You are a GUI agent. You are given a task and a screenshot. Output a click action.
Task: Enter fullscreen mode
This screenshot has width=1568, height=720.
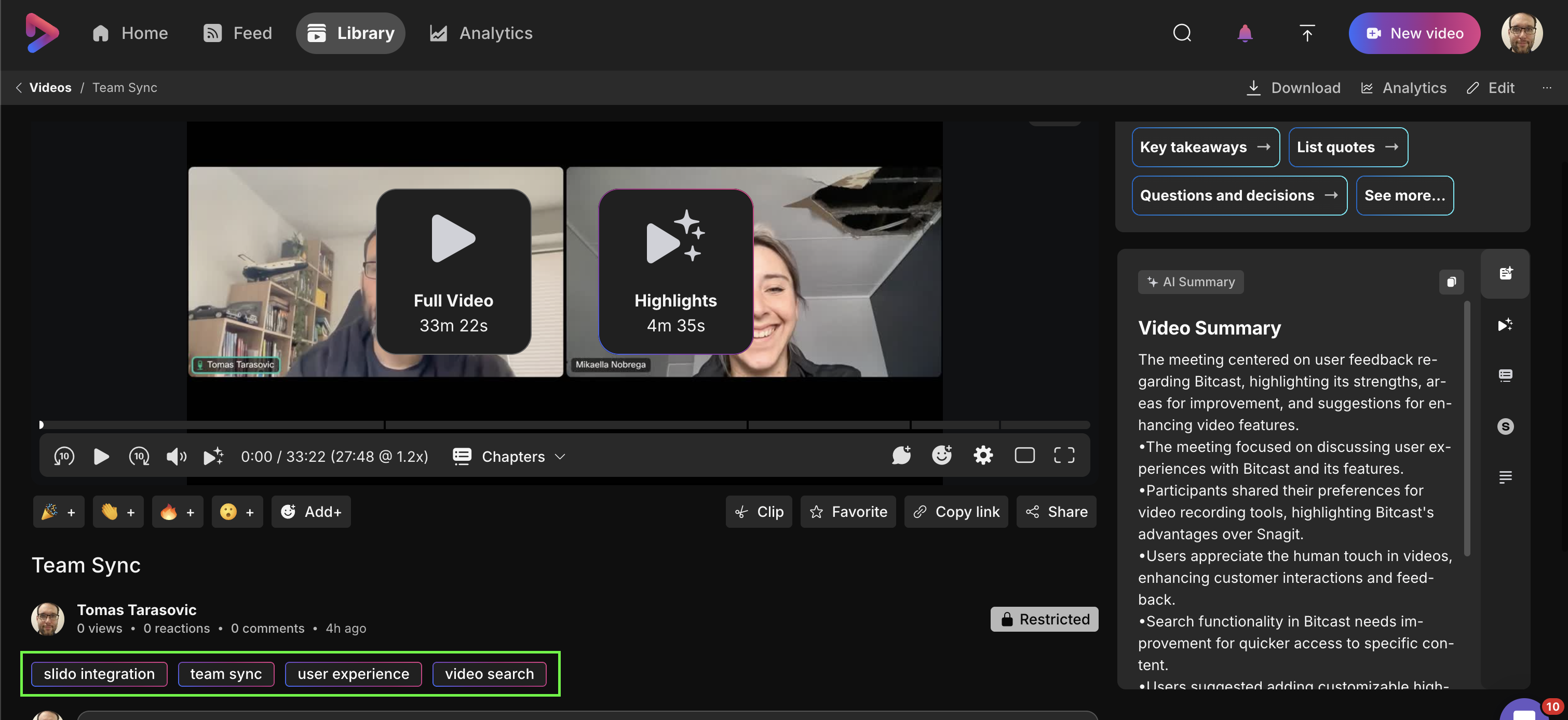pyautogui.click(x=1064, y=455)
